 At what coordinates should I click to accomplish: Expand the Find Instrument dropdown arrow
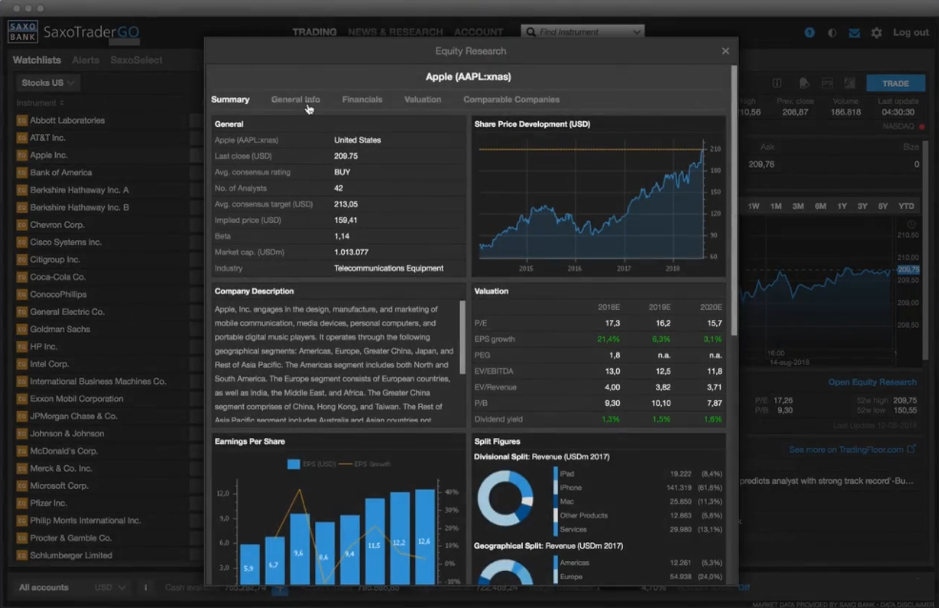click(636, 32)
